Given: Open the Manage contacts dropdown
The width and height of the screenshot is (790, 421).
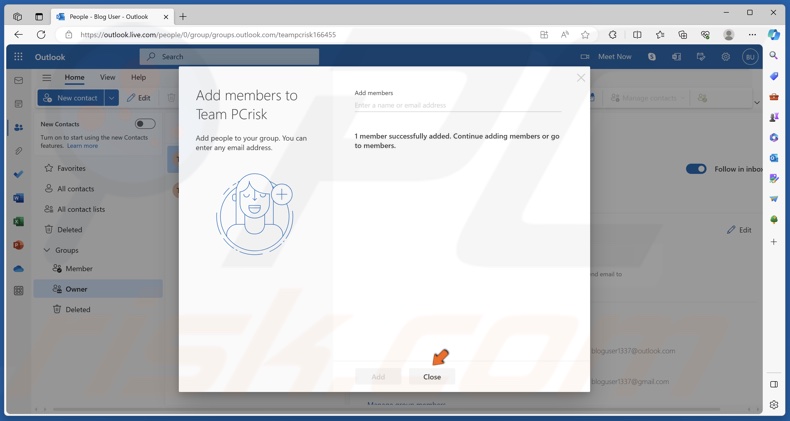Looking at the screenshot, I should pyautogui.click(x=648, y=98).
